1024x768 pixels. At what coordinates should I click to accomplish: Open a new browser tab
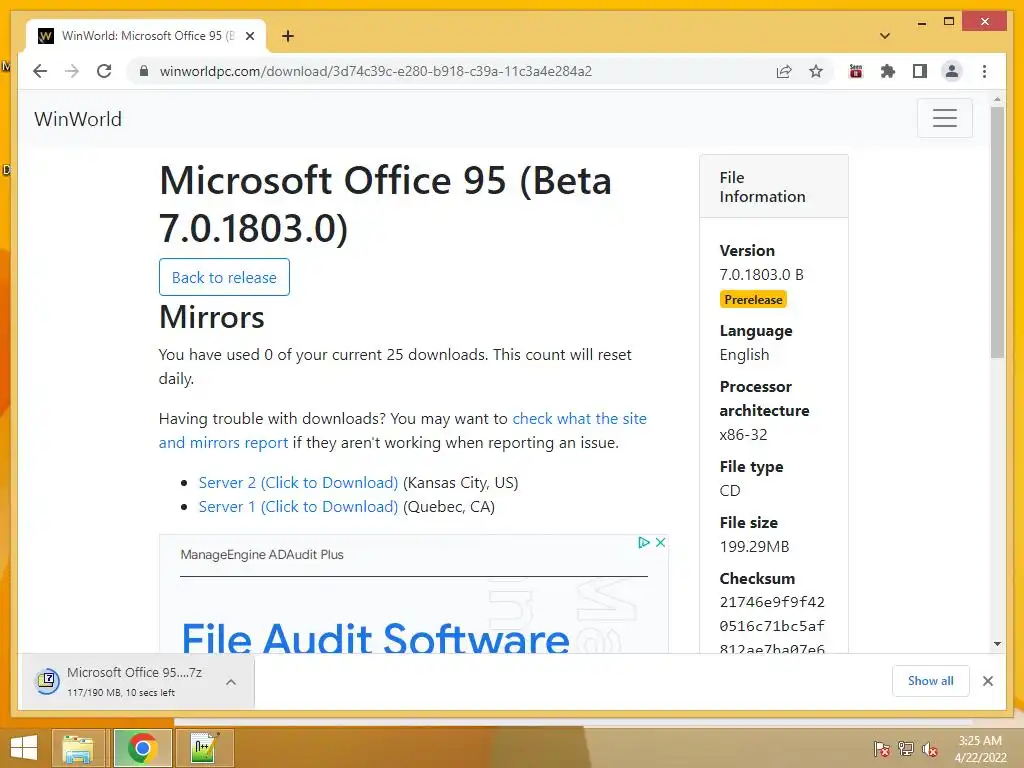(x=288, y=36)
